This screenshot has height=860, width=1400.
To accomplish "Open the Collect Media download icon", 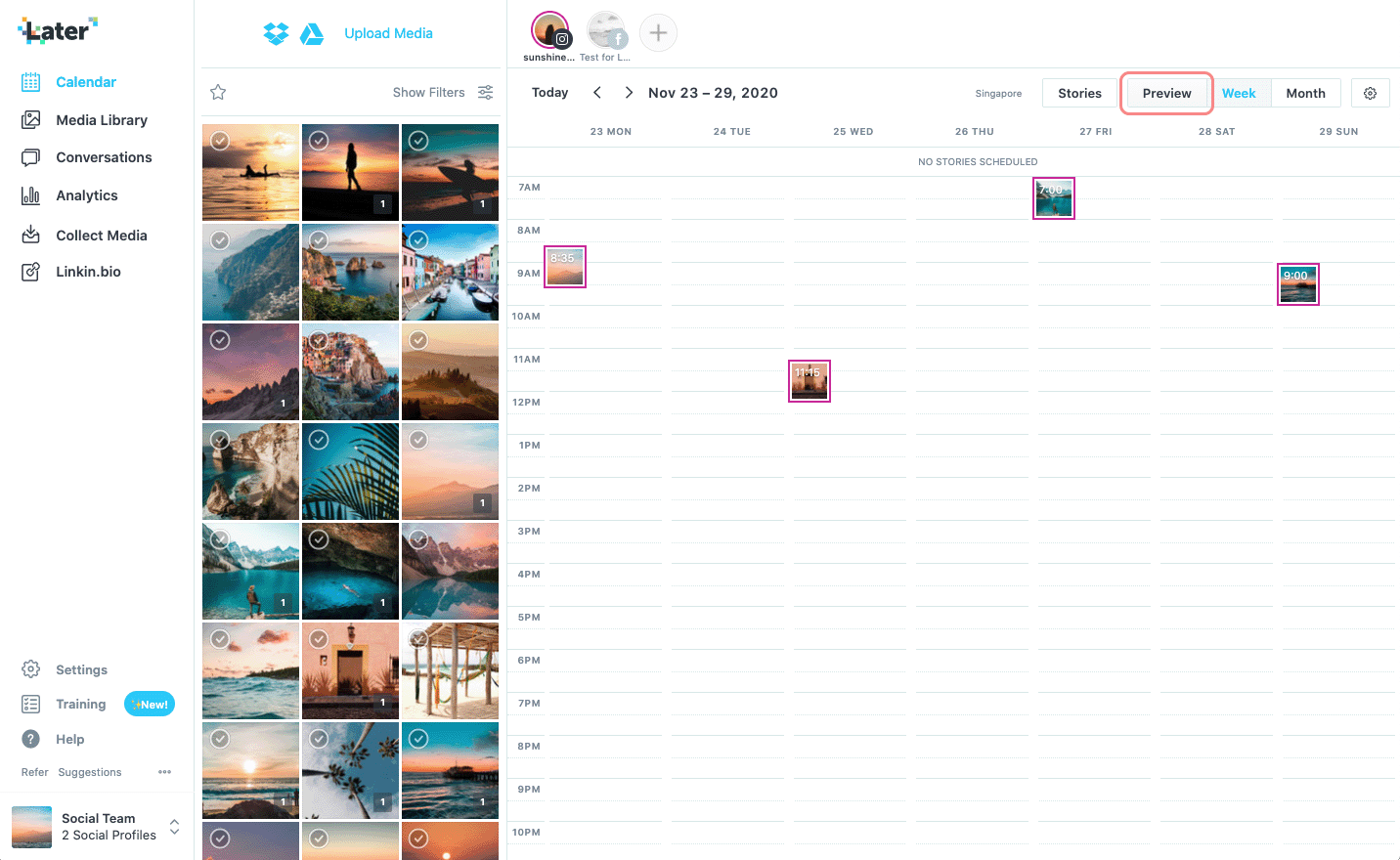I will [x=31, y=235].
